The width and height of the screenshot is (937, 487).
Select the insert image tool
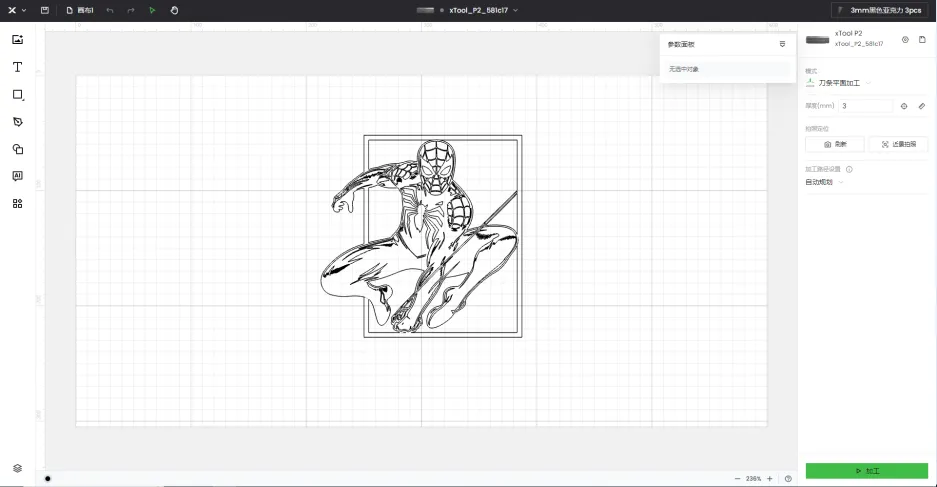pyautogui.click(x=17, y=39)
